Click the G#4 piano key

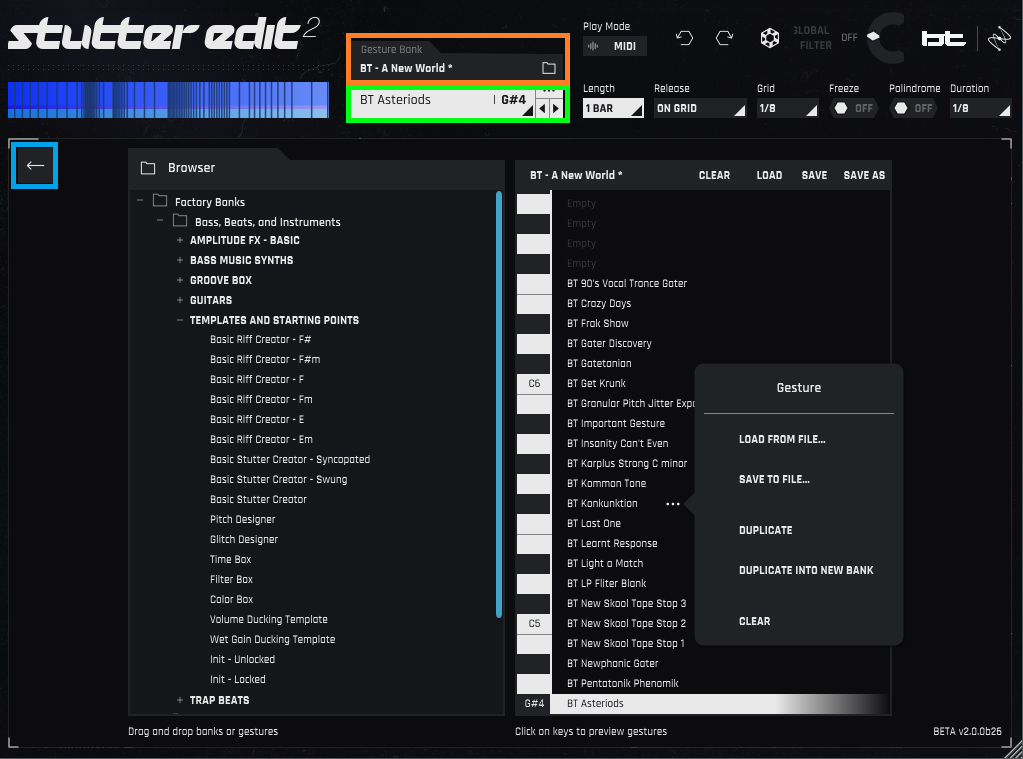(534, 704)
